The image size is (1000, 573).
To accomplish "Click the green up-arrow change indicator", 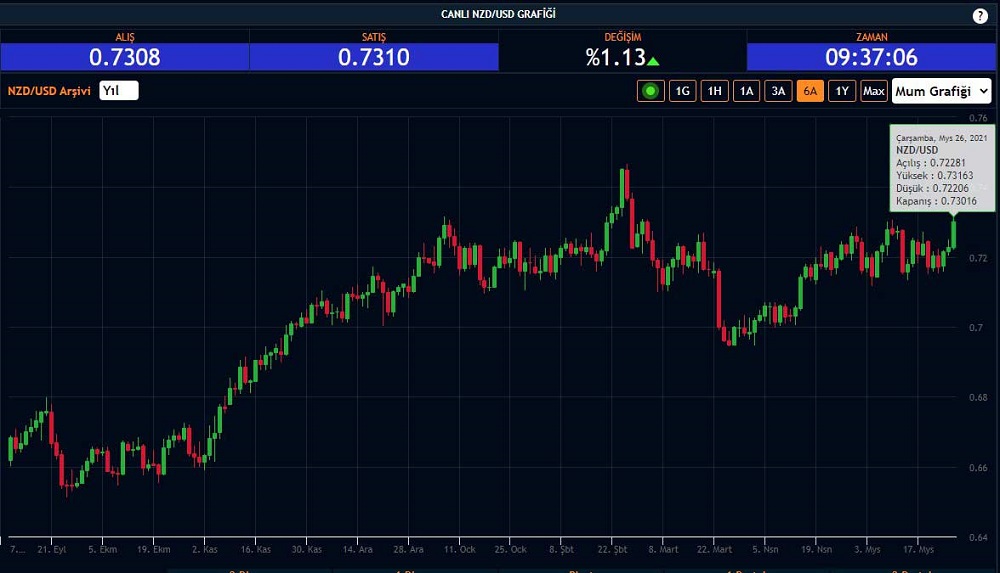I will (x=653, y=61).
